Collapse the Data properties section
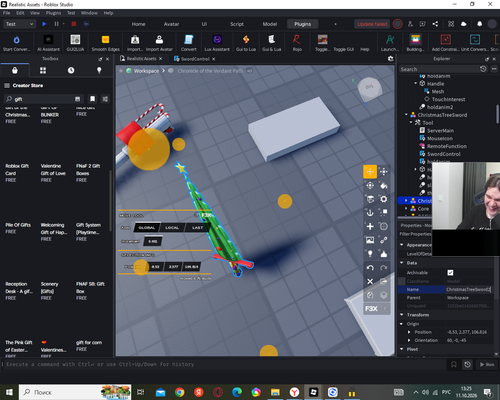Image resolution: width=500 pixels, height=400 pixels. (x=402, y=263)
